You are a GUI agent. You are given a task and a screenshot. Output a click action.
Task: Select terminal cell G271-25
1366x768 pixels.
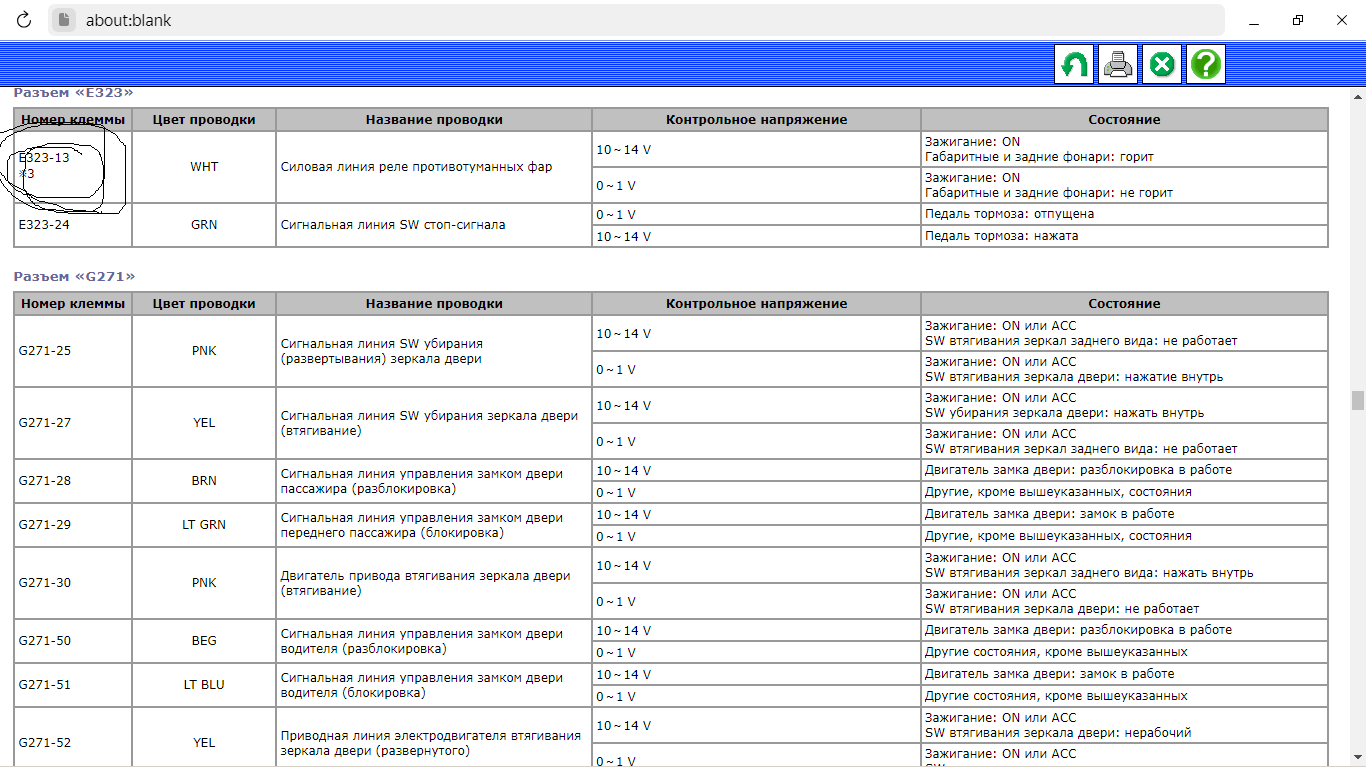pos(45,351)
